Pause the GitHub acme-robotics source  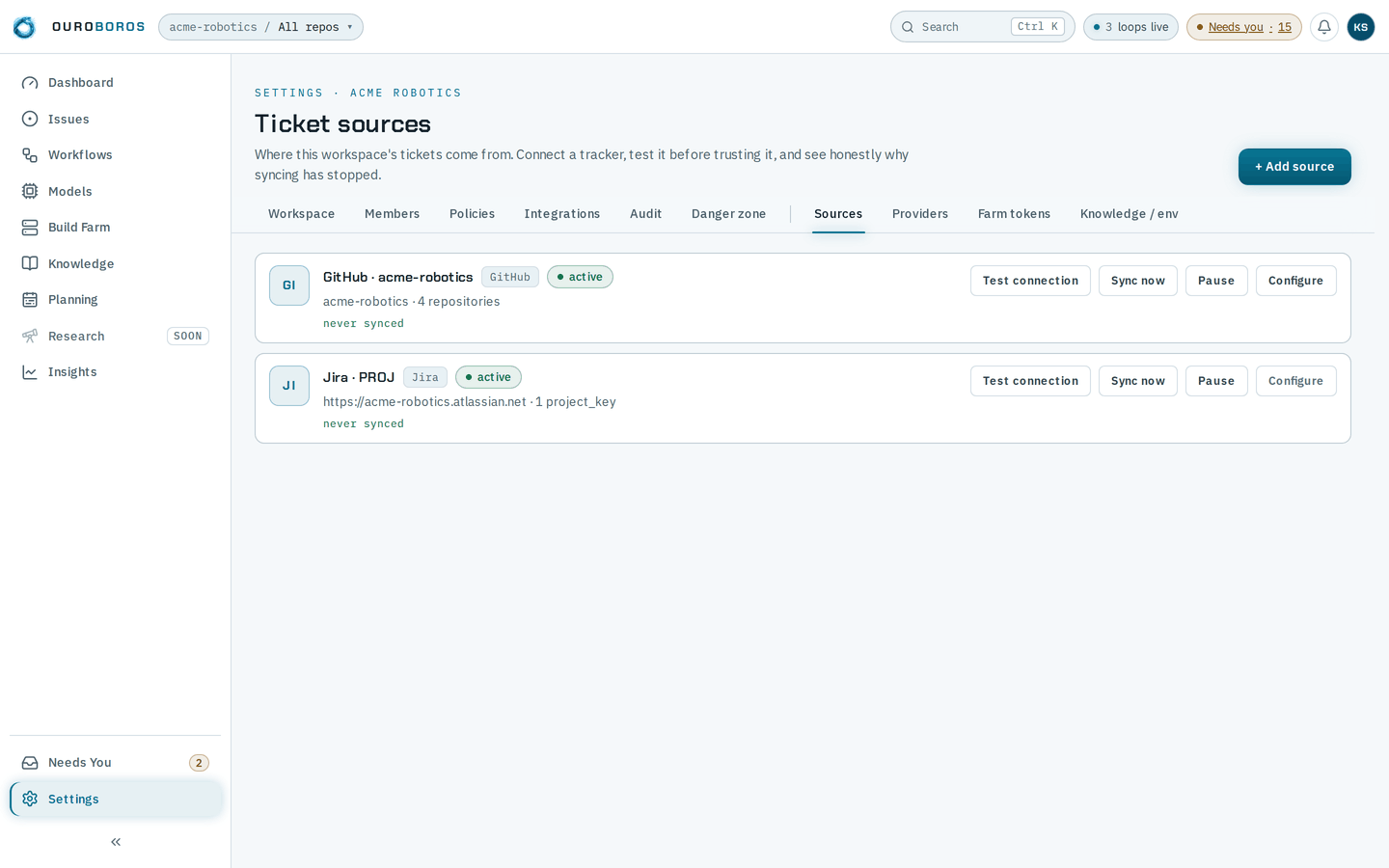[x=1216, y=281]
